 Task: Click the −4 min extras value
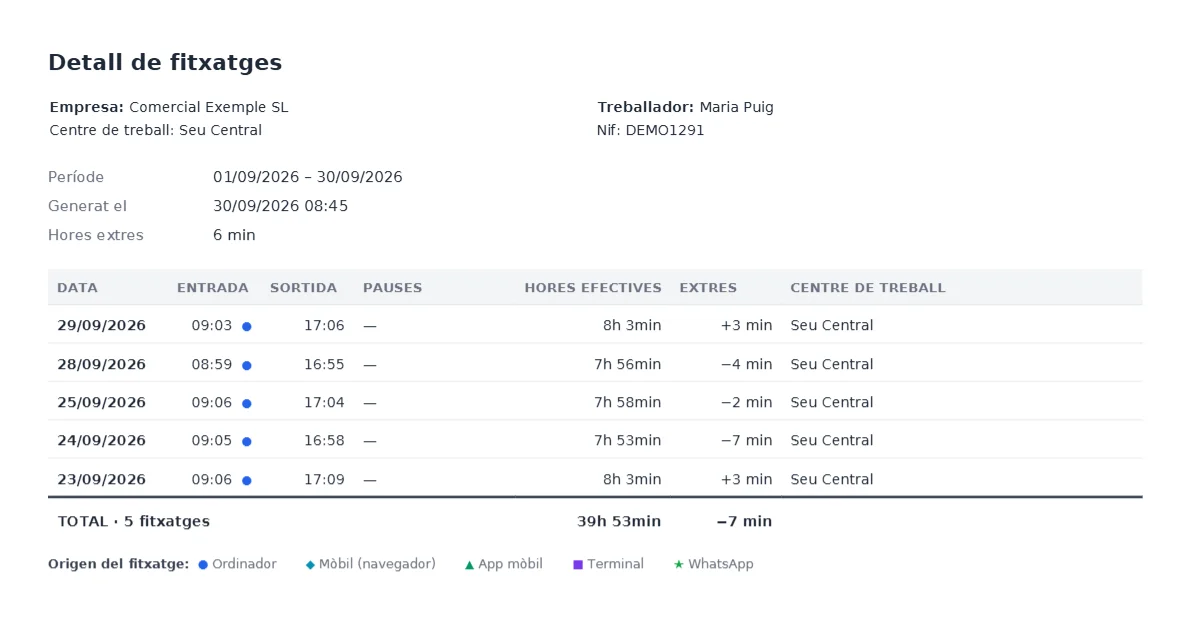[x=746, y=364]
